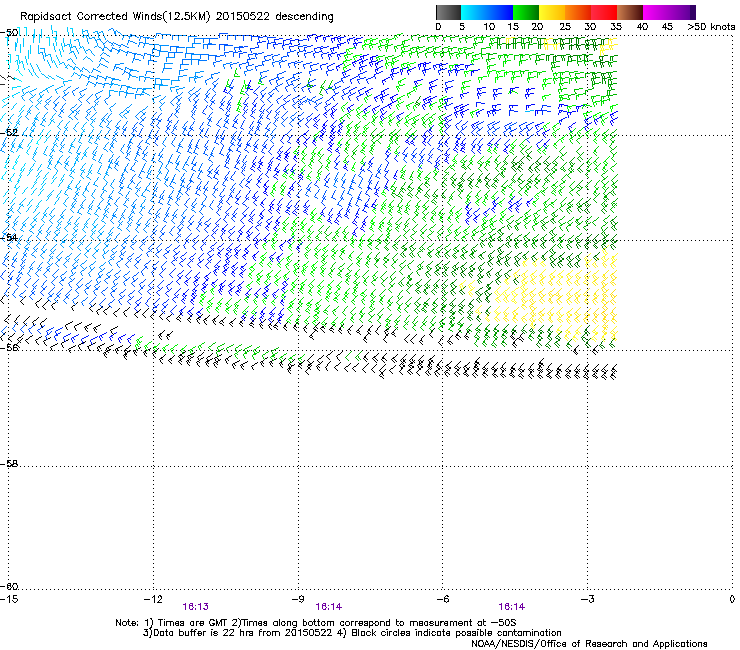
Task: Click the latitude label '-52'
Action: (x=9, y=133)
